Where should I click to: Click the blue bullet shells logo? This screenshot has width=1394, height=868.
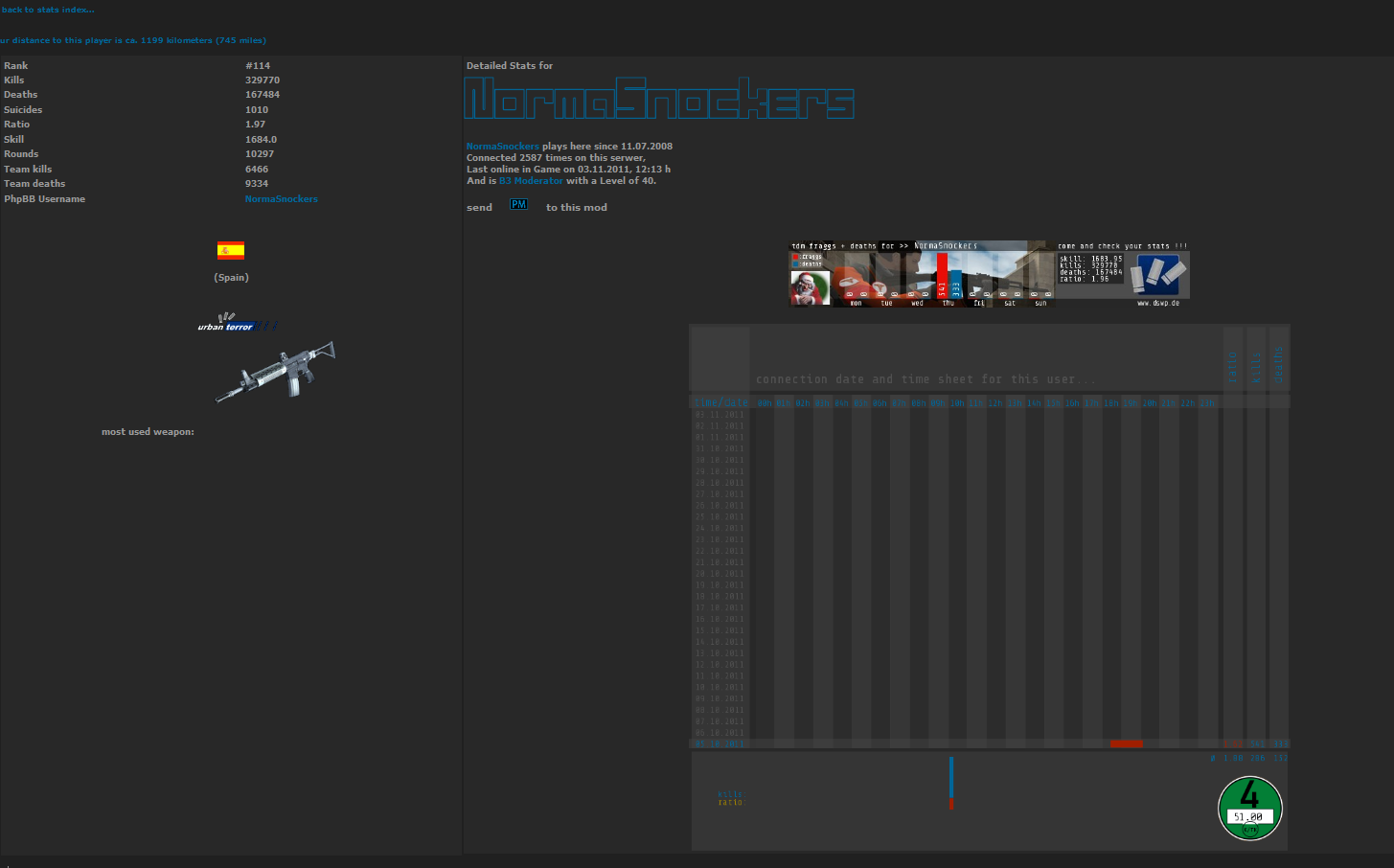[x=1156, y=275]
